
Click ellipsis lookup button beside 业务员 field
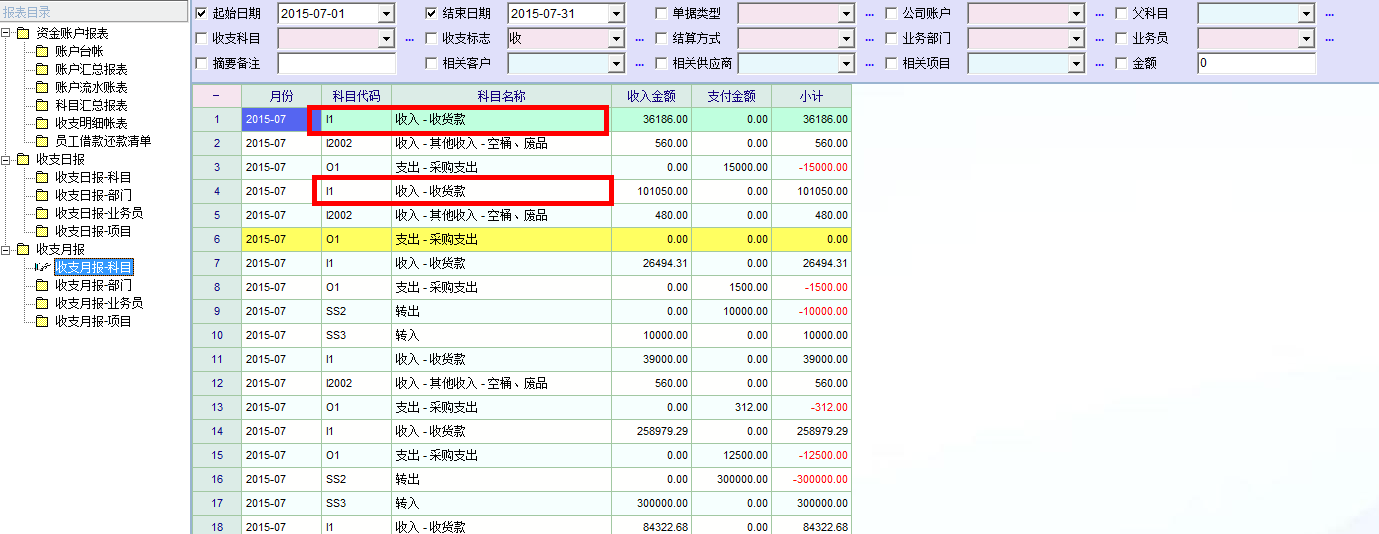[x=1329, y=39]
